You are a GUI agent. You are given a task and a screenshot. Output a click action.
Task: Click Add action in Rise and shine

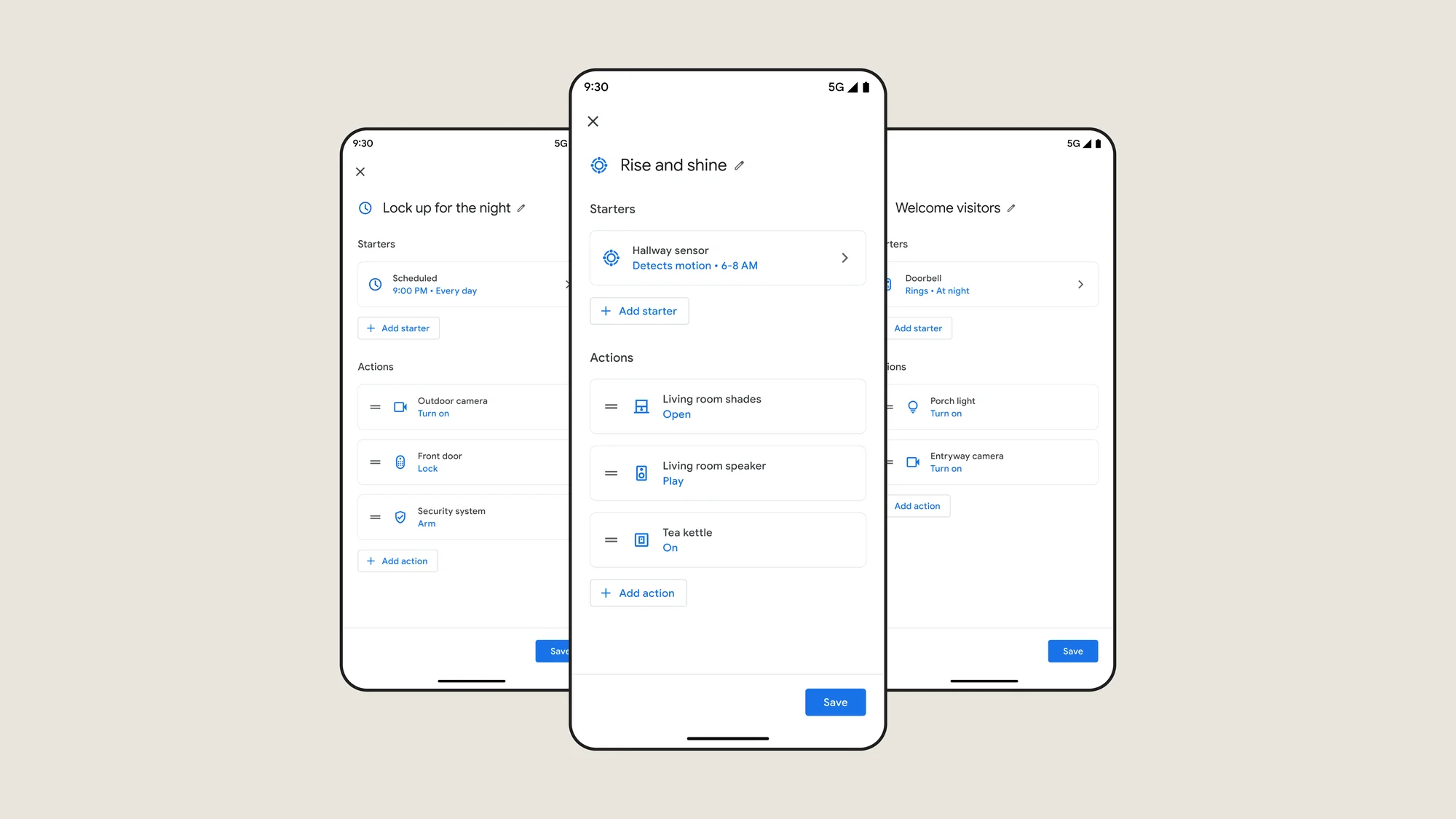(x=638, y=592)
